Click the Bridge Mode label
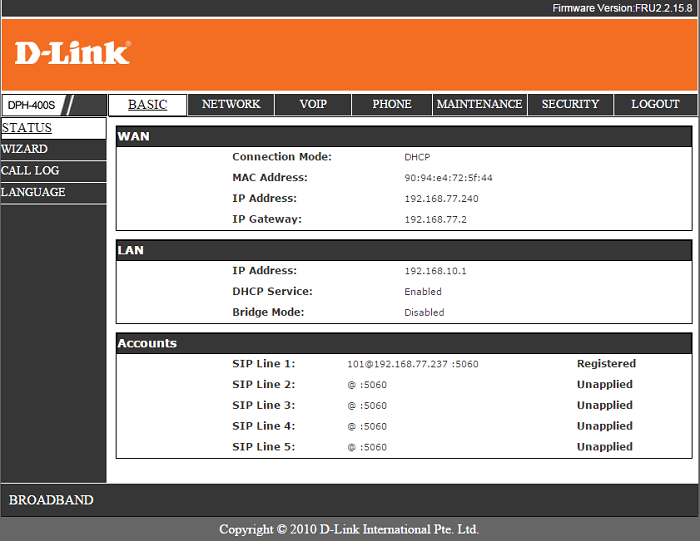 (268, 312)
